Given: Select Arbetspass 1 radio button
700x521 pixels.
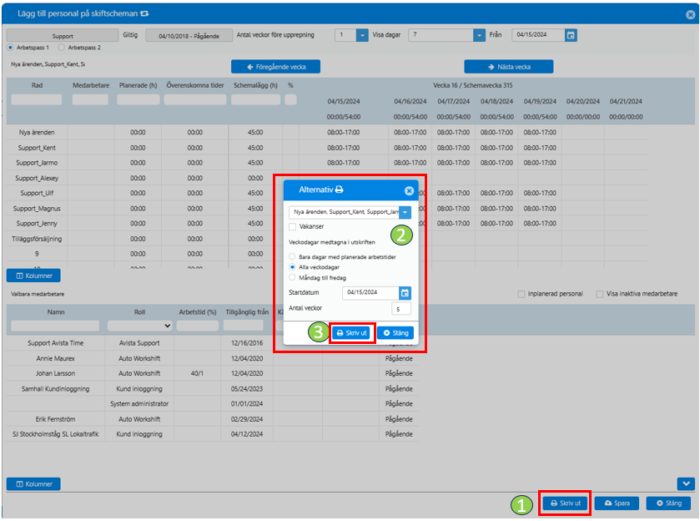Looking at the screenshot, I should coord(10,47).
